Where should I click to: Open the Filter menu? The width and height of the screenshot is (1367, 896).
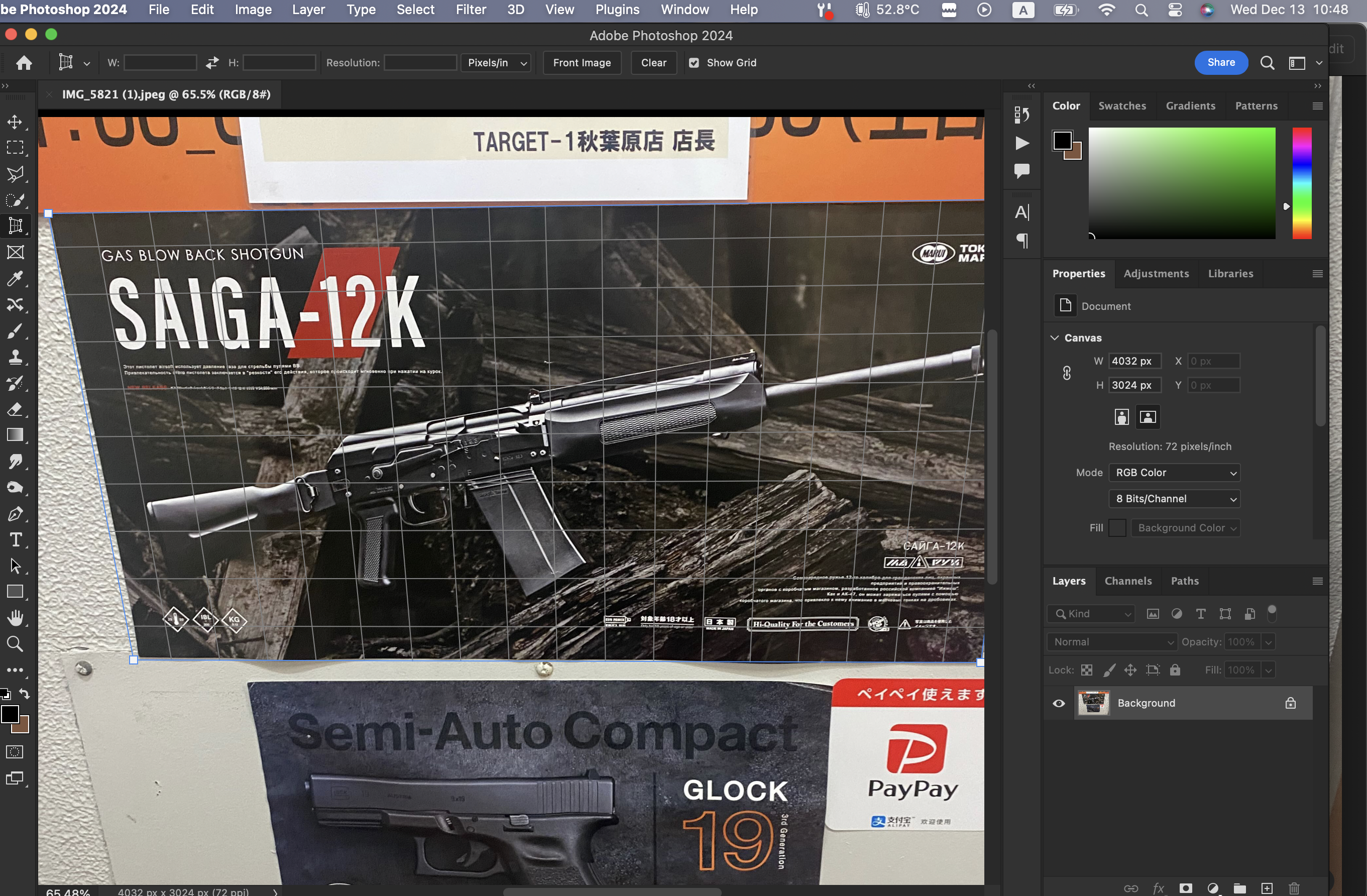coord(471,10)
